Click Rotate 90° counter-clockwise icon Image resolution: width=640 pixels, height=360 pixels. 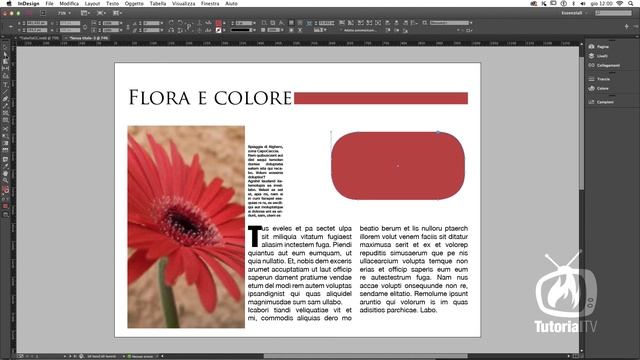tap(180, 23)
